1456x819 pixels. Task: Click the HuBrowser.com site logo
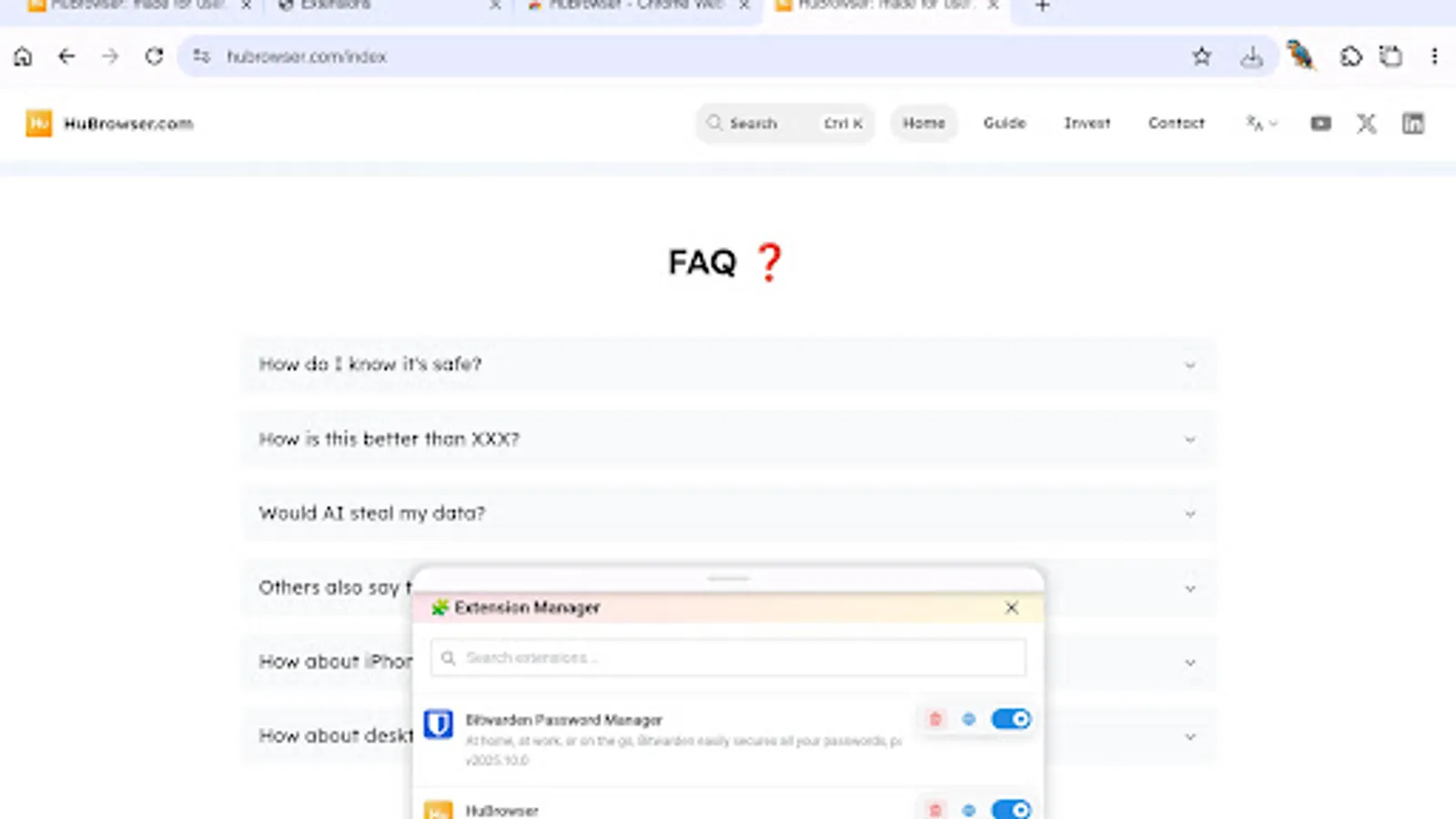coord(109,123)
